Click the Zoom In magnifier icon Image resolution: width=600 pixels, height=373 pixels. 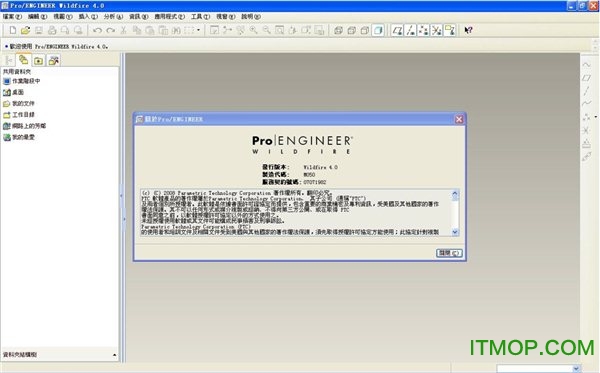(254, 30)
